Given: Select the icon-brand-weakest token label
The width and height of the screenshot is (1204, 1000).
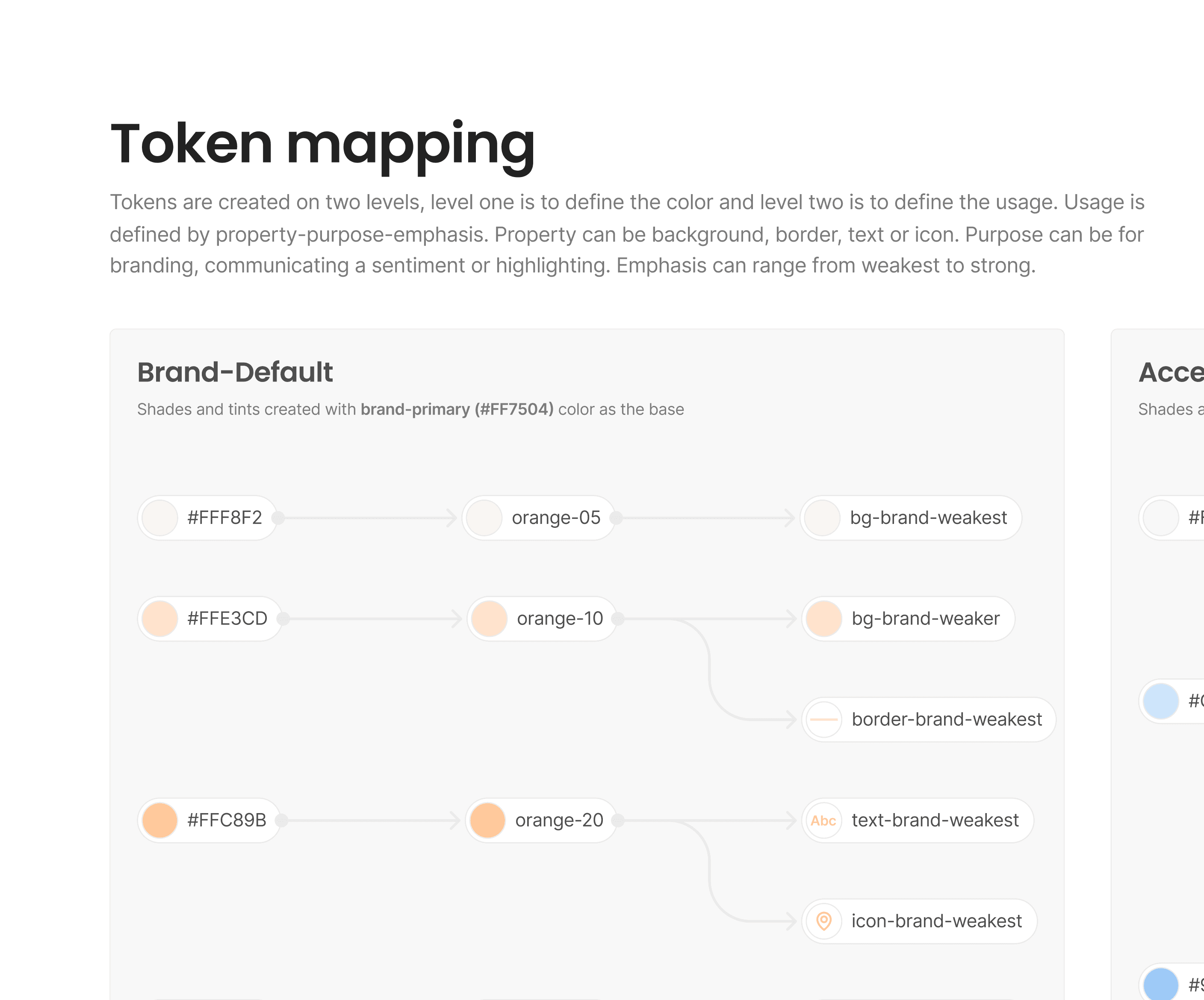Looking at the screenshot, I should pyautogui.click(x=936, y=921).
